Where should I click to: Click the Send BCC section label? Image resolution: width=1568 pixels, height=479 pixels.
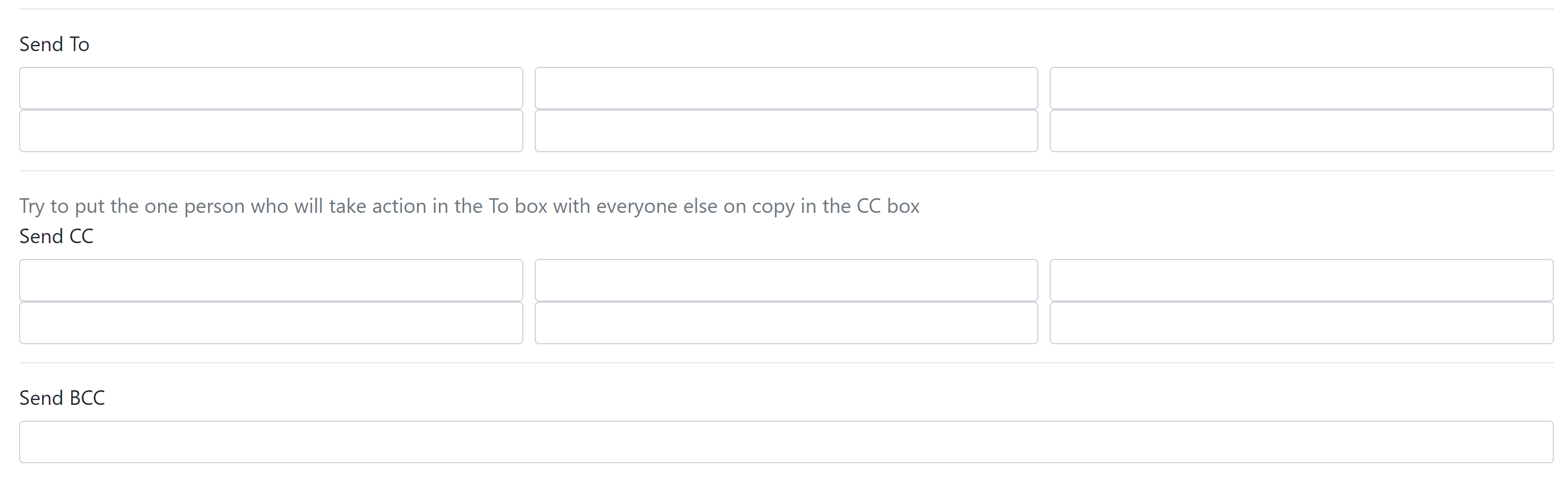click(x=62, y=398)
